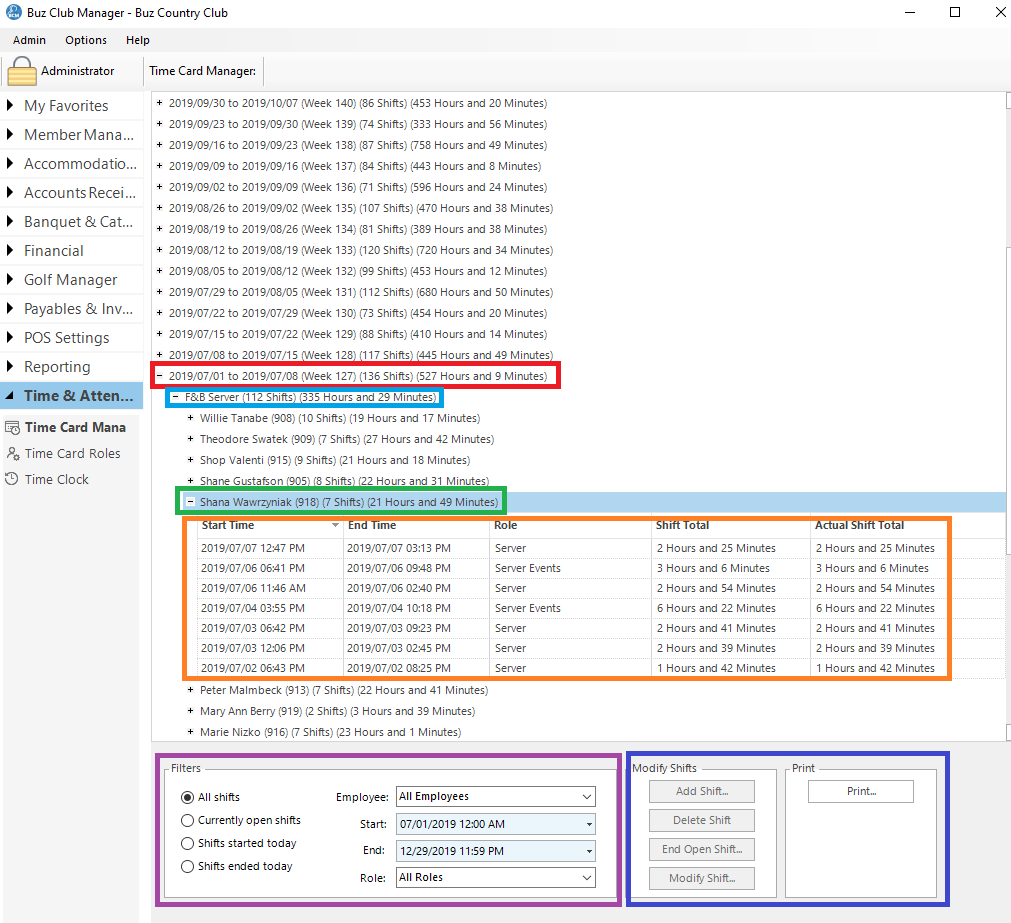Collapse the Shana Wawrzyniak shift list
Viewport: 1011px width, 923px height.
coord(190,502)
